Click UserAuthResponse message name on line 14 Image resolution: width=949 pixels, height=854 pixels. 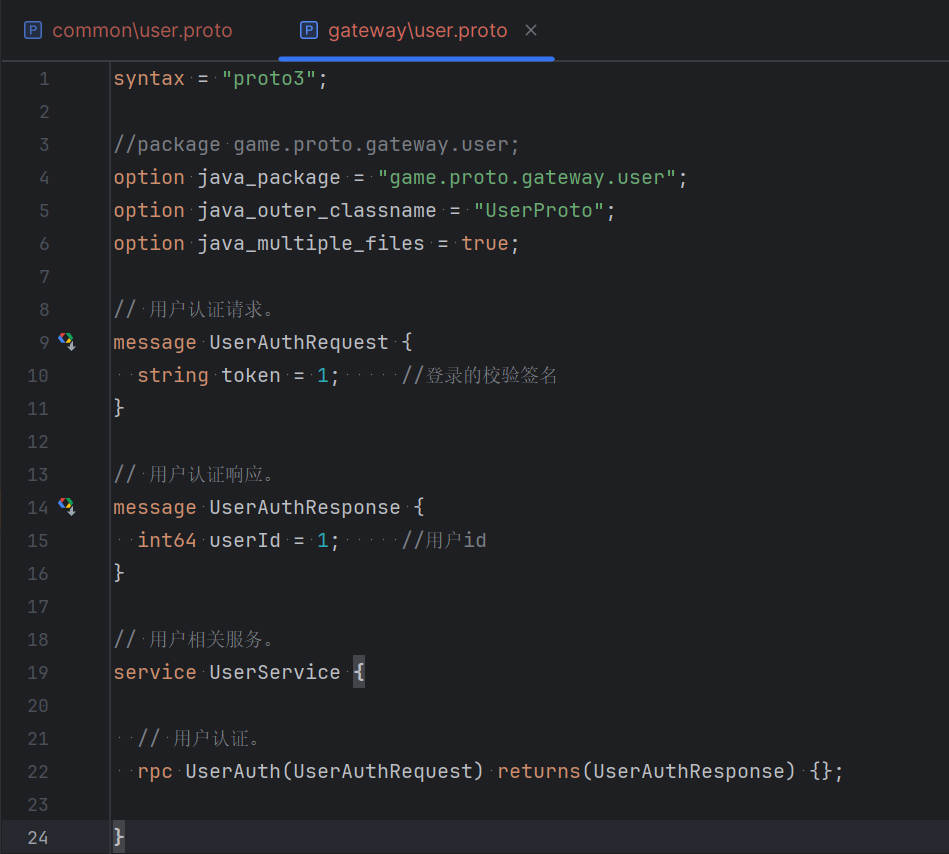tap(304, 507)
